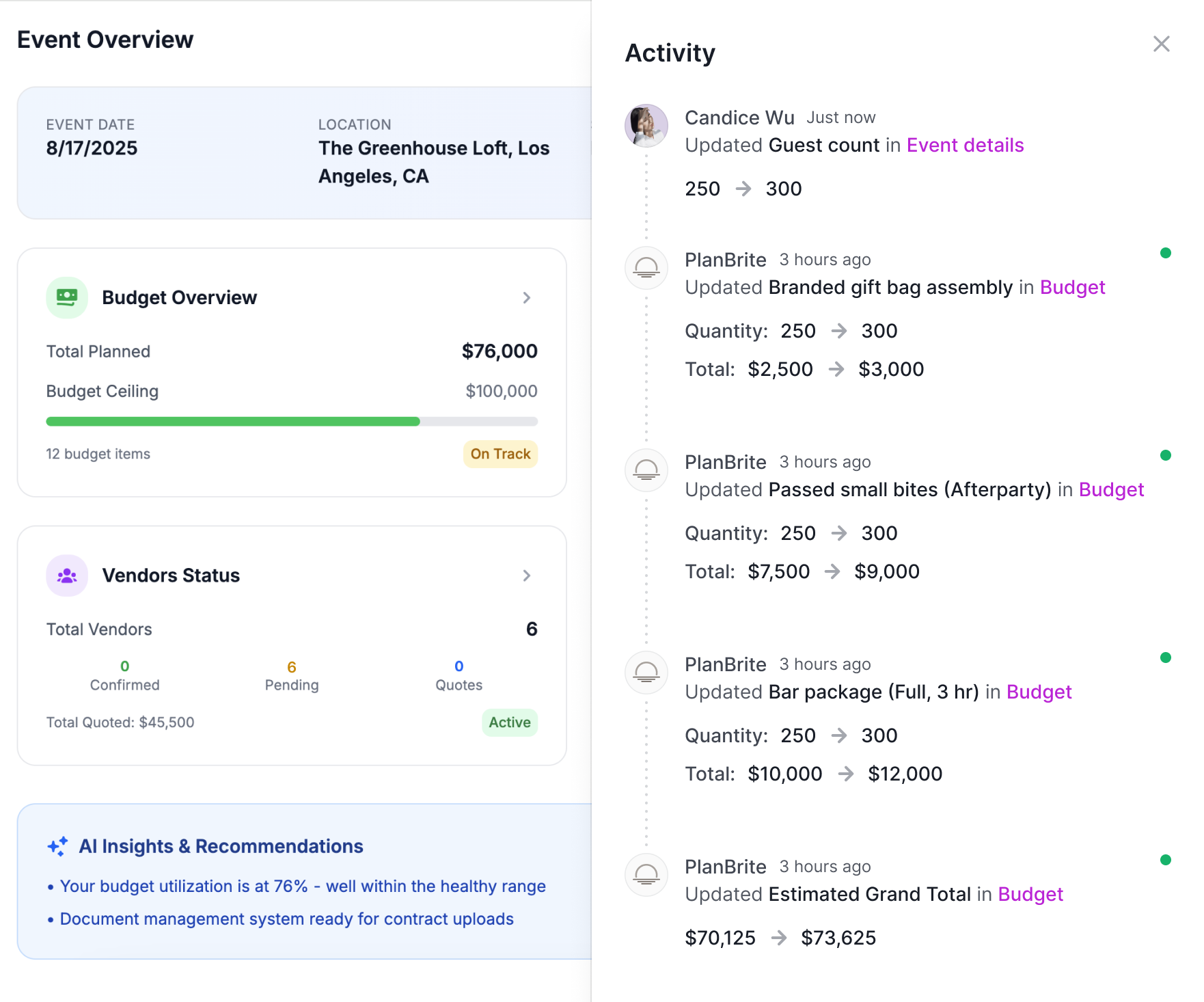Click Candice Wu's profile avatar
The image size is (1204, 1002).
pos(646,126)
